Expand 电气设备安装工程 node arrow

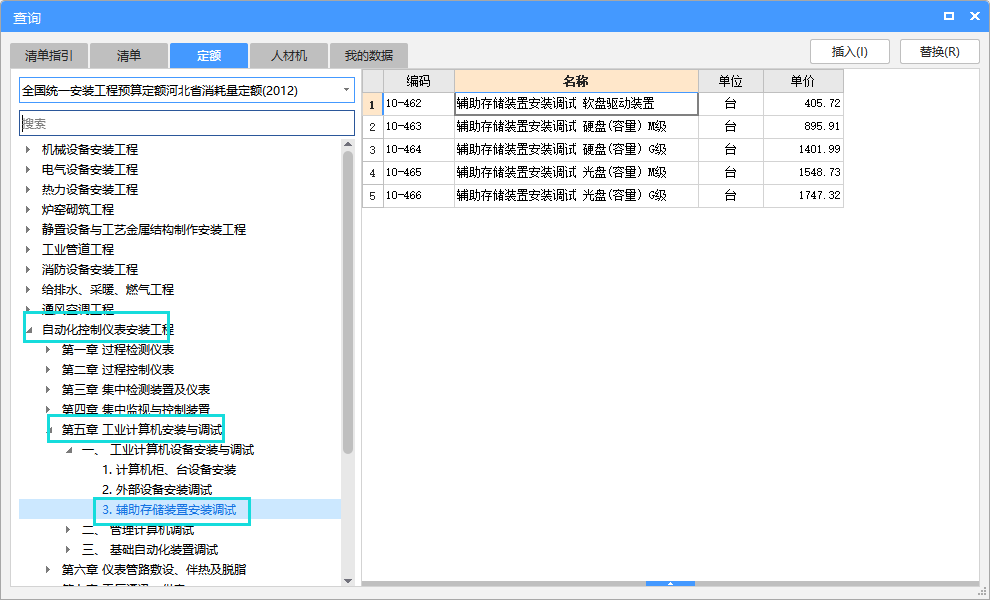[x=28, y=169]
